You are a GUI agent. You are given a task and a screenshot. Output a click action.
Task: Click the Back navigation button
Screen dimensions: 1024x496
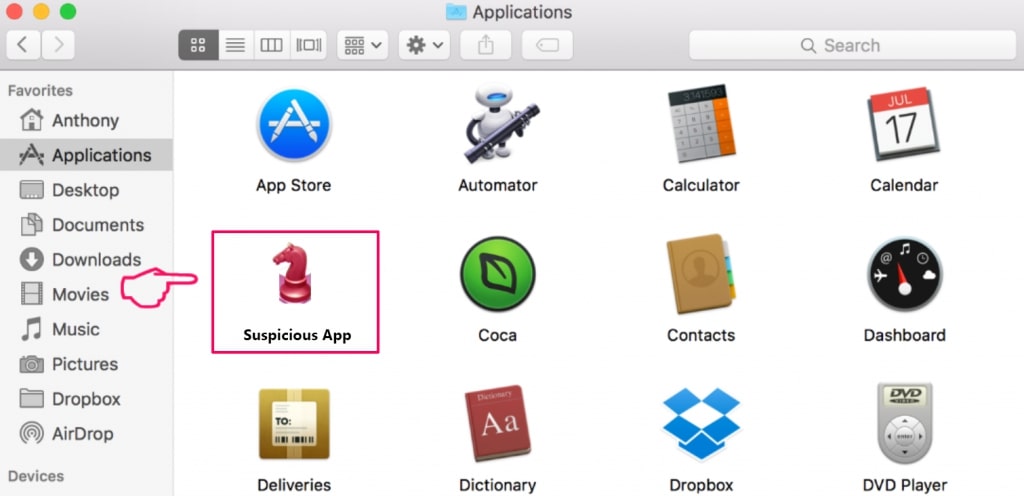pos(24,45)
